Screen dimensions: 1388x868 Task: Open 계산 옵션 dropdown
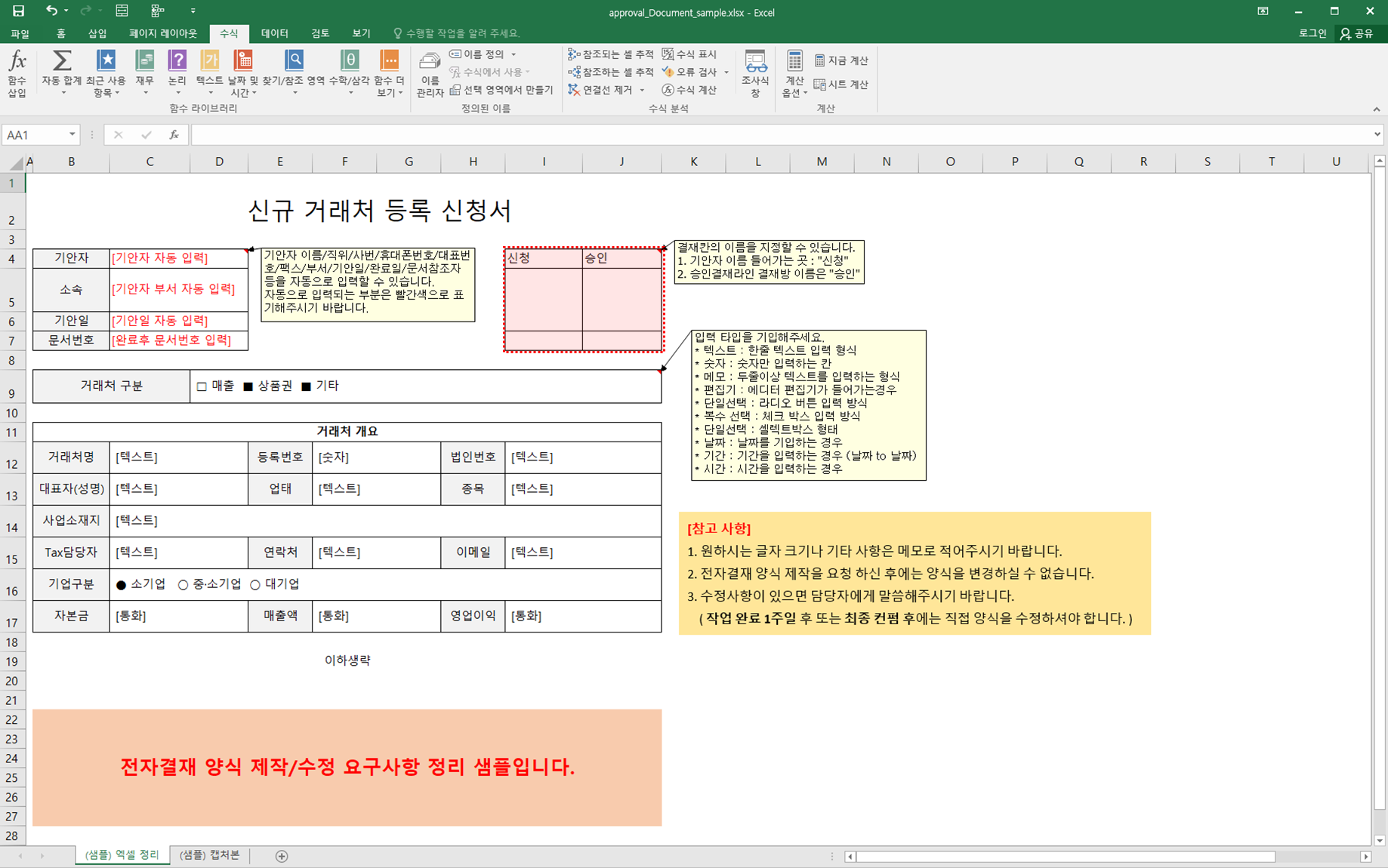pos(794,73)
